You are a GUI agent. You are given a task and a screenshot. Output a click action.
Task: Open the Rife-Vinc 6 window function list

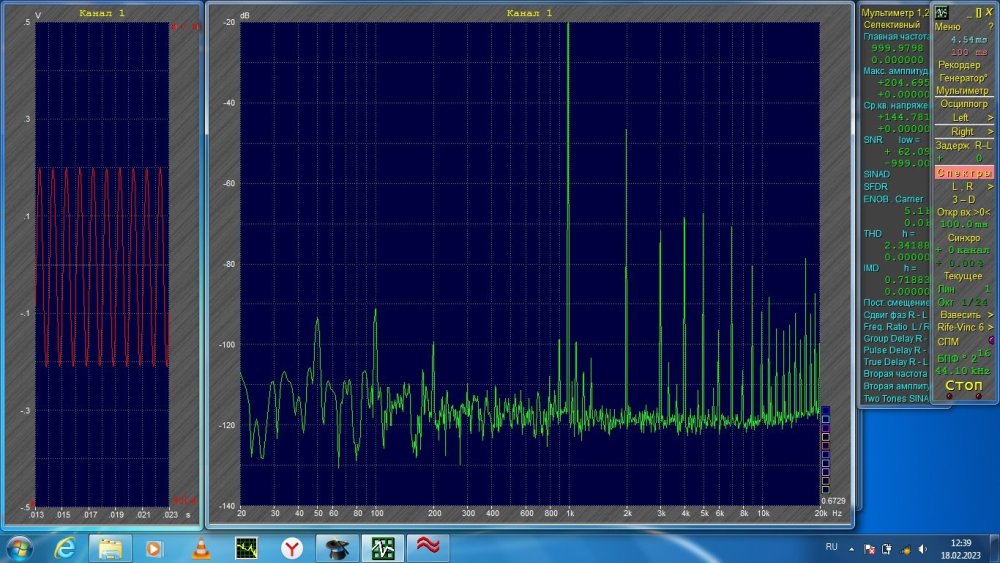coord(964,327)
